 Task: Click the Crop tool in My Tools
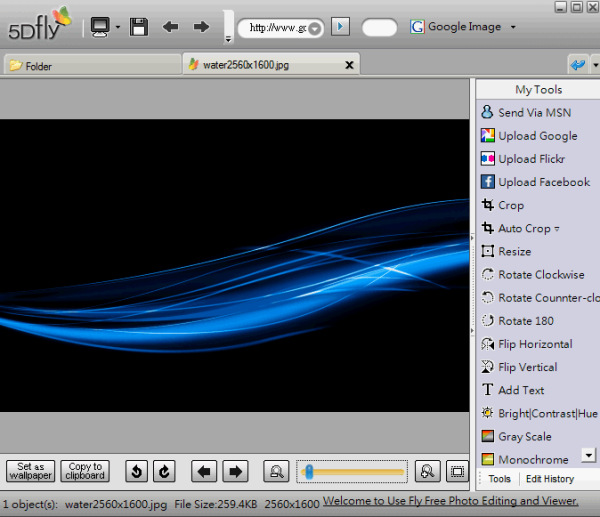point(510,205)
